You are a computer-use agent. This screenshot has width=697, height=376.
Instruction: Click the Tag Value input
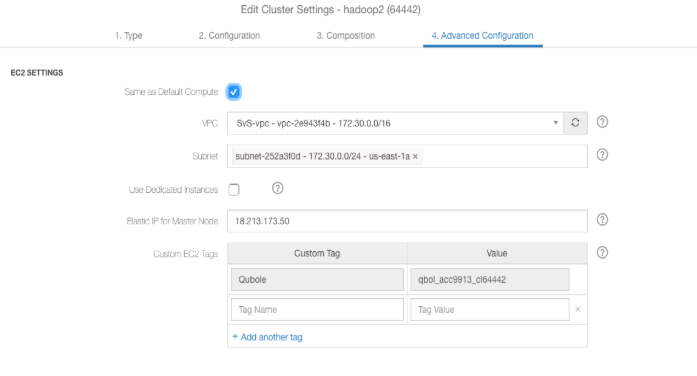[x=490, y=310]
